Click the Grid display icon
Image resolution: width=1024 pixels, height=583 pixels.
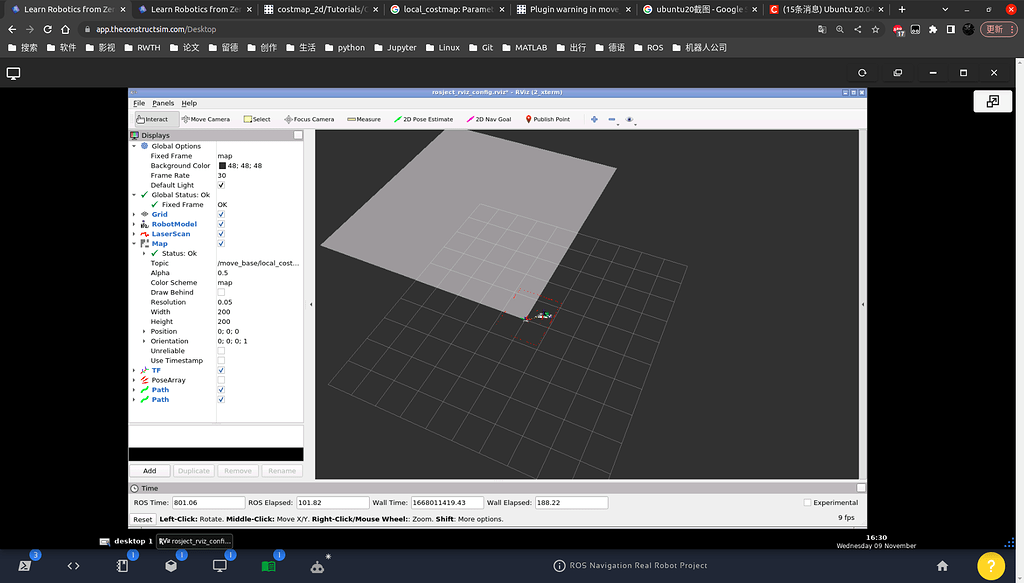point(144,214)
